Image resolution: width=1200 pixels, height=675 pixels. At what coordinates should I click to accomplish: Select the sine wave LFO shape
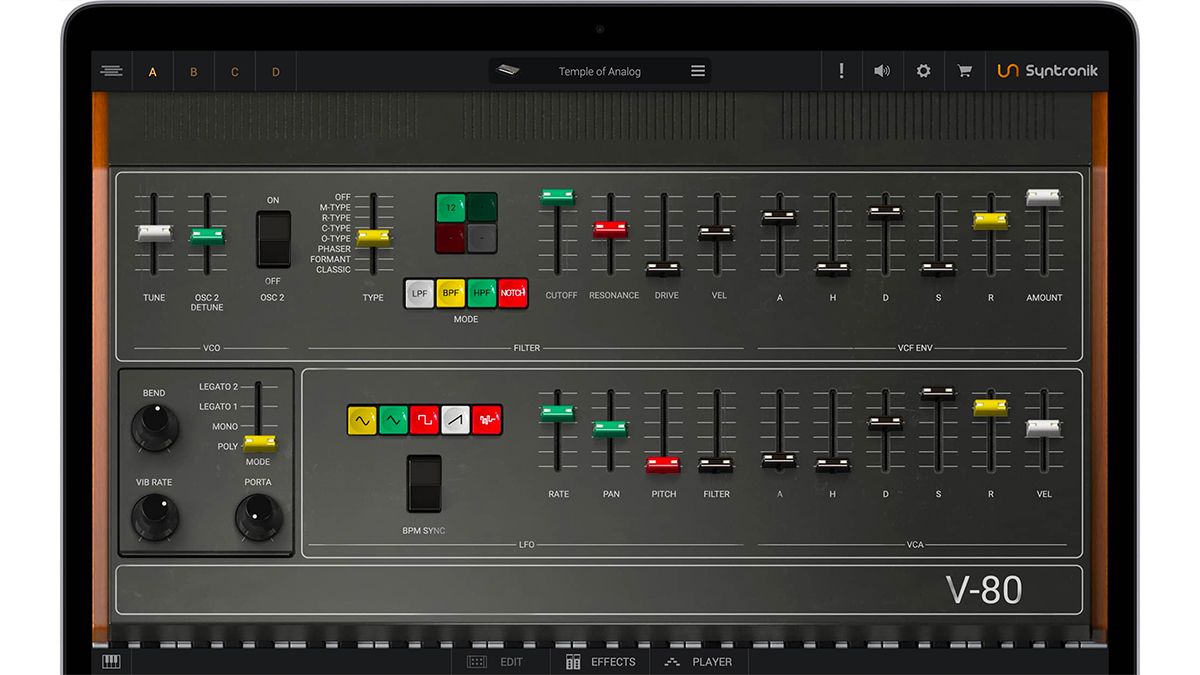pos(363,420)
